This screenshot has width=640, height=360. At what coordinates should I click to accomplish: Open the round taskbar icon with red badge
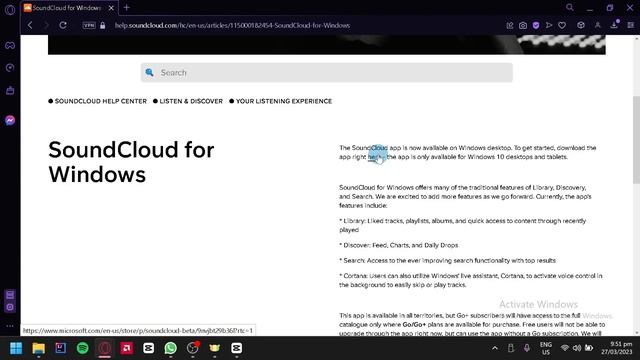[192, 348]
